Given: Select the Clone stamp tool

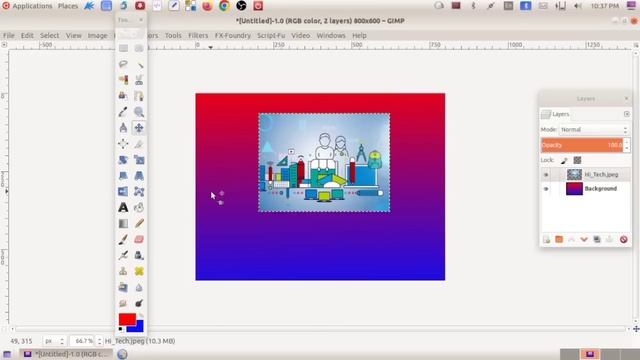Looking at the screenshot, I should pyautogui.click(x=123, y=271).
